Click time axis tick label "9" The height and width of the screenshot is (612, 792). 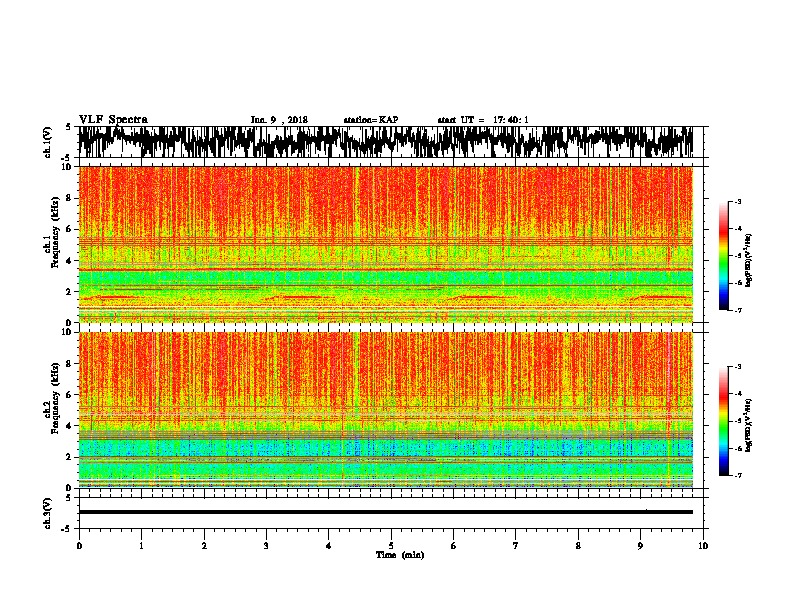(640, 546)
